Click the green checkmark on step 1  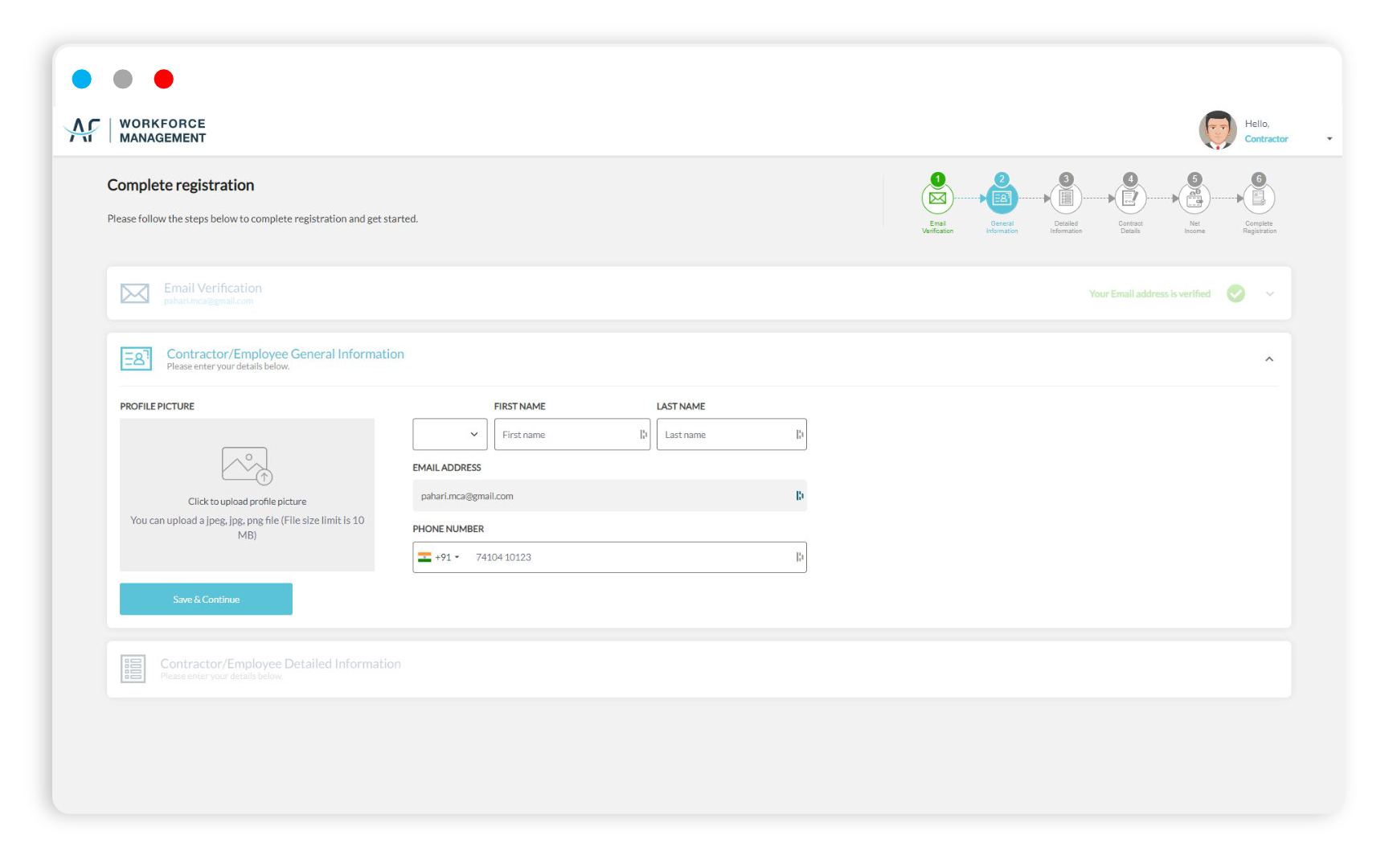click(936, 178)
